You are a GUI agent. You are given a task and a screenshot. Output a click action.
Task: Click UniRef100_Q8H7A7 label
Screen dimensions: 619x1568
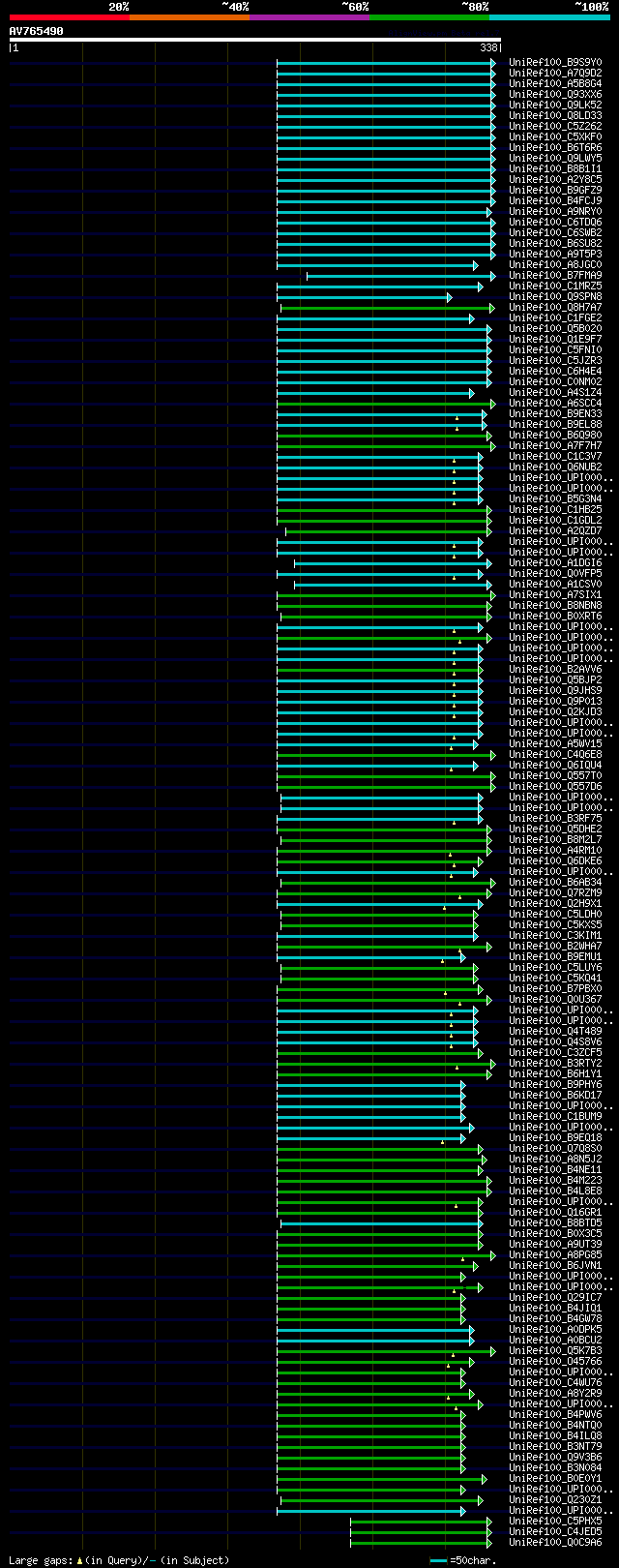[x=555, y=308]
